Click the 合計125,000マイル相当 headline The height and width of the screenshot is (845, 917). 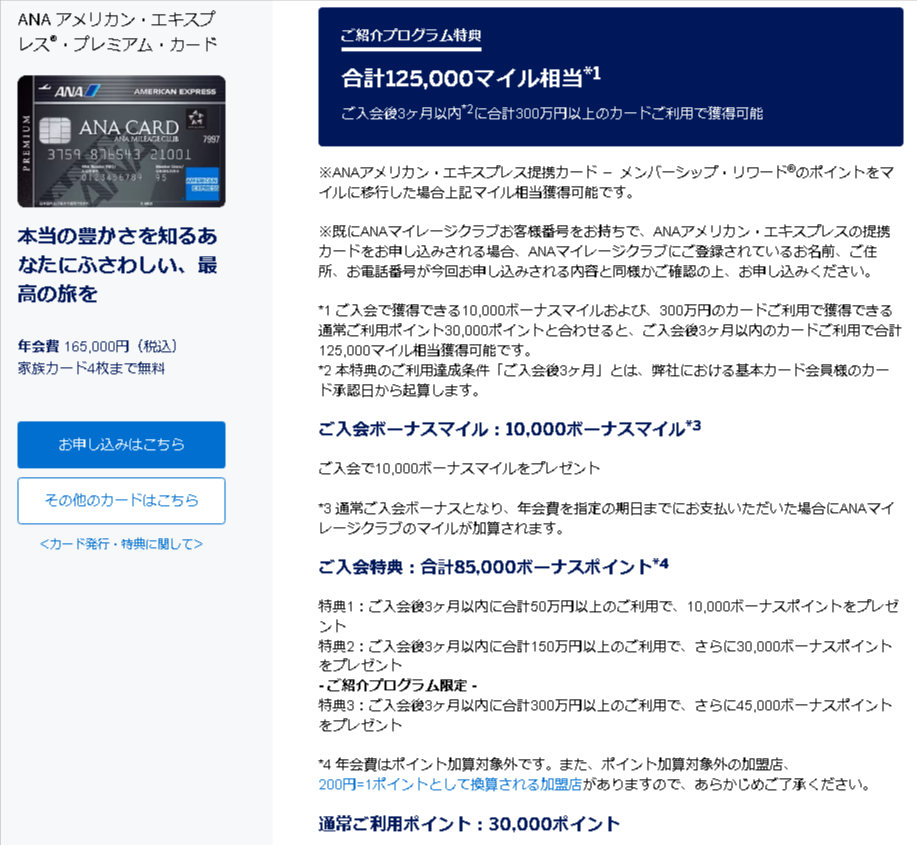pos(471,77)
